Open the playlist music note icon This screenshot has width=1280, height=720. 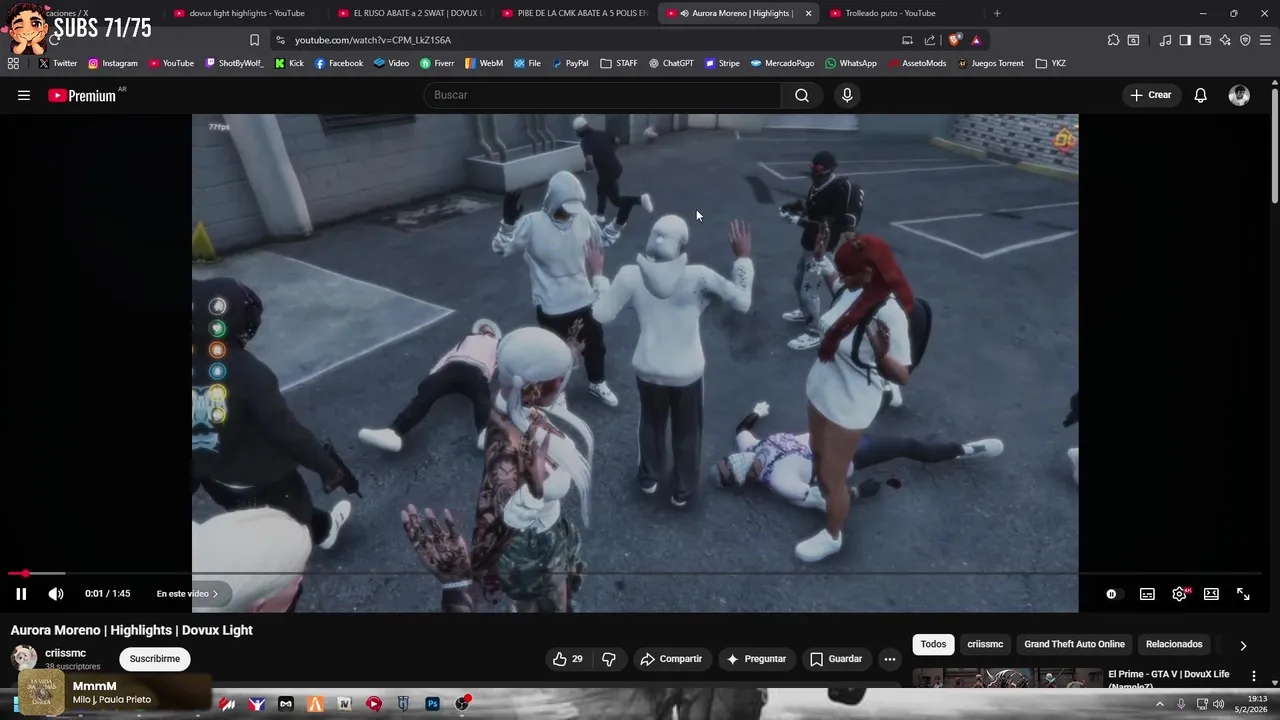[x=1165, y=40]
